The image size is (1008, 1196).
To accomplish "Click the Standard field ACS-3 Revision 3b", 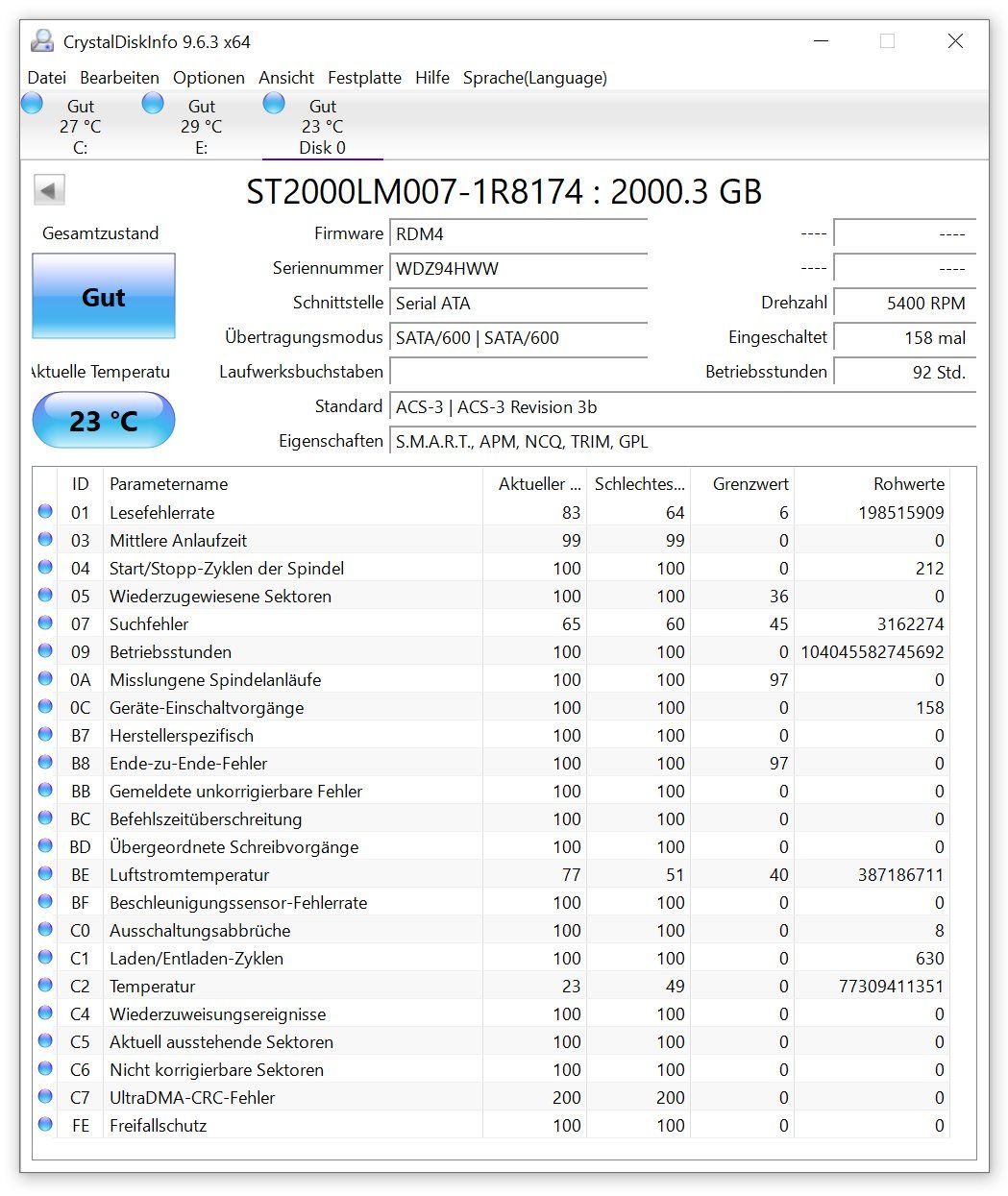I will [683, 407].
